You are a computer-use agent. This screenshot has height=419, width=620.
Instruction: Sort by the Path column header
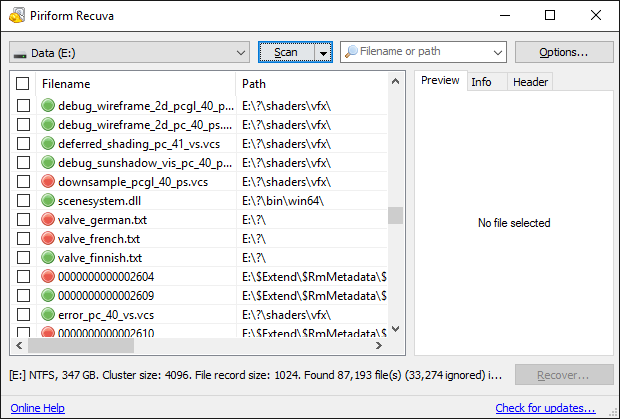pyautogui.click(x=312, y=84)
